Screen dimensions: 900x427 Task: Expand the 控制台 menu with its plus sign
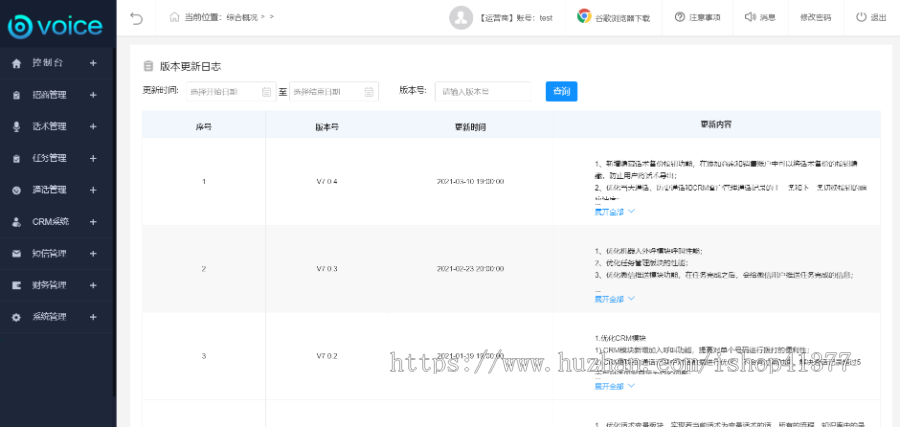pos(93,63)
